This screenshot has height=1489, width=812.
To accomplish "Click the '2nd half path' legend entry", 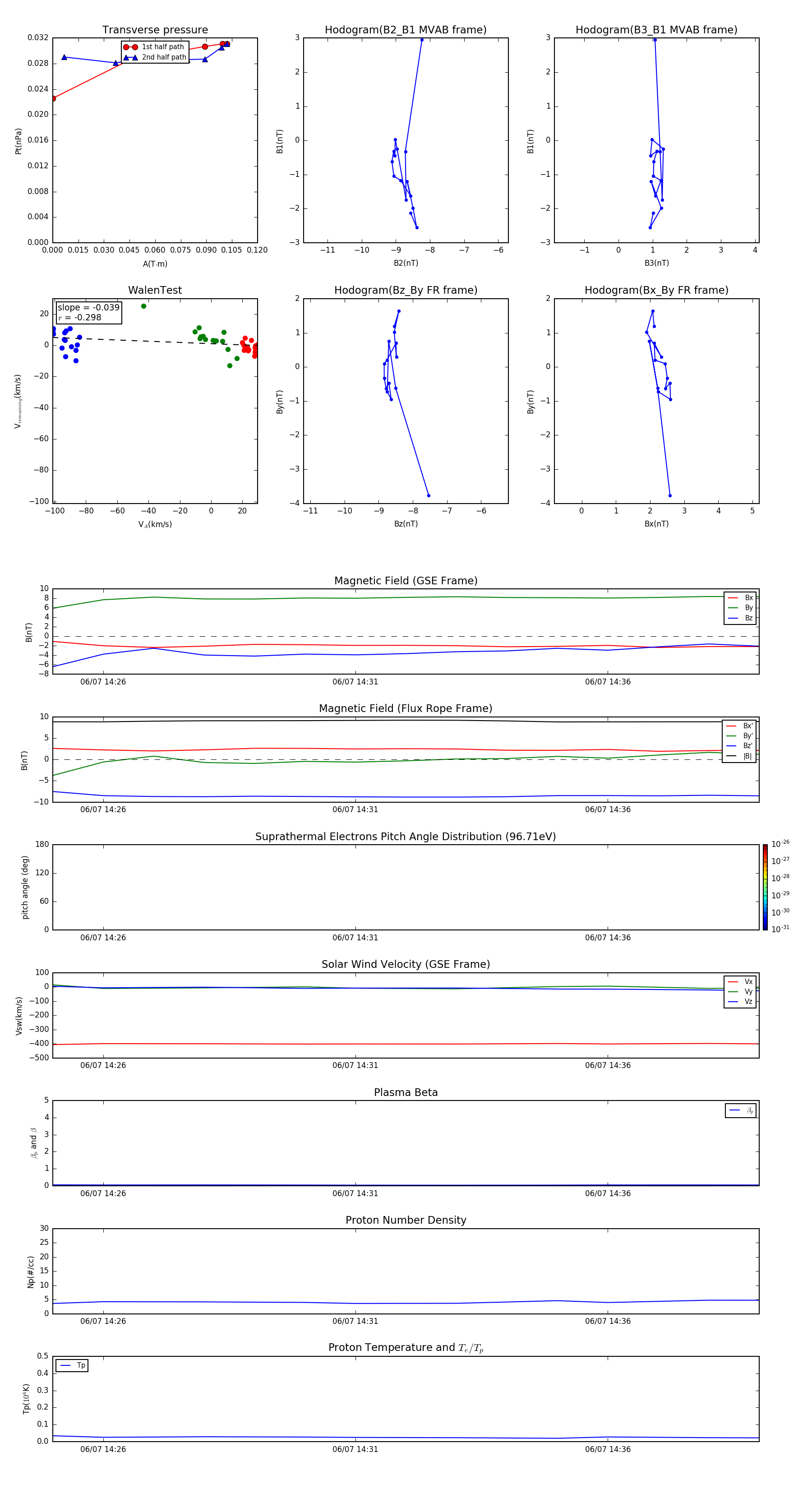I will pos(154,57).
